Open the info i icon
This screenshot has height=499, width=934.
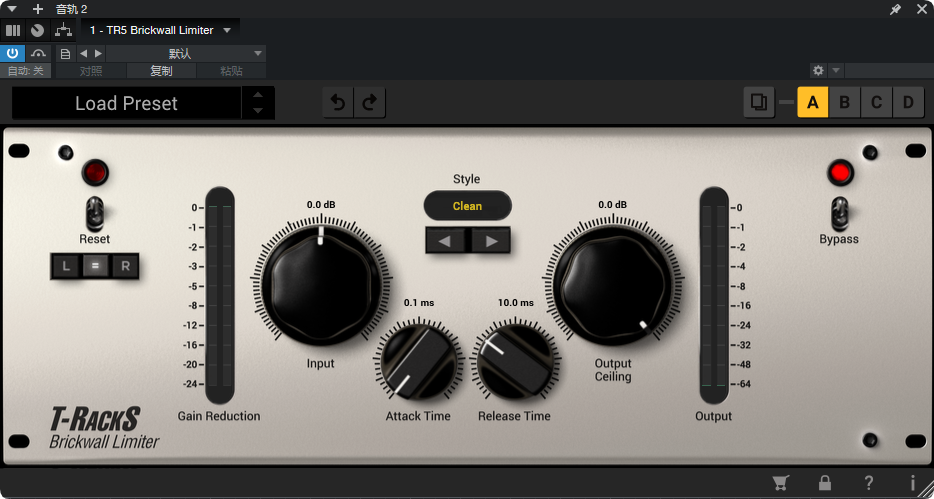[913, 483]
